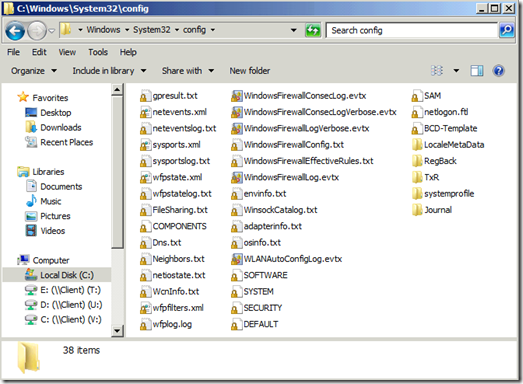Create a New folder
Screen dimensions: 523x384
(x=250, y=71)
